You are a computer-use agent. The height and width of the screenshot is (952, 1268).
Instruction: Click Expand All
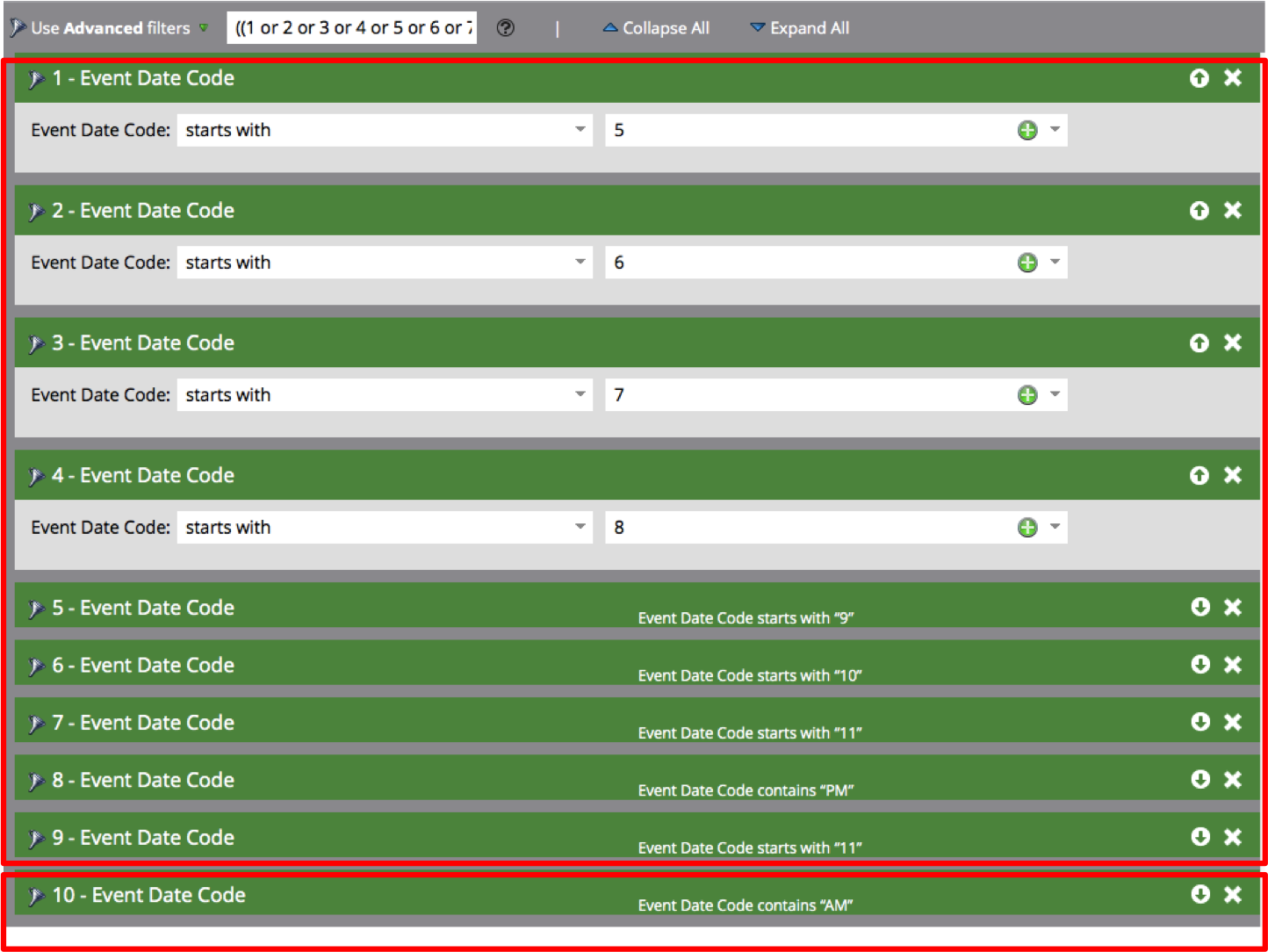pyautogui.click(x=800, y=28)
